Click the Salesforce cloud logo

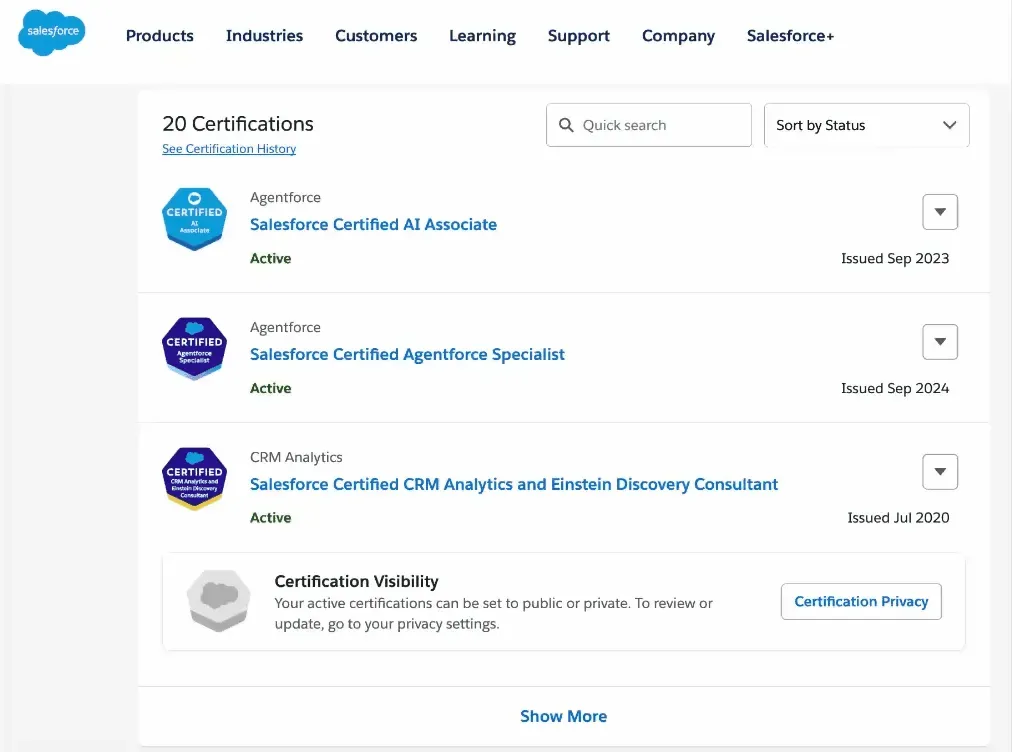pyautogui.click(x=52, y=32)
